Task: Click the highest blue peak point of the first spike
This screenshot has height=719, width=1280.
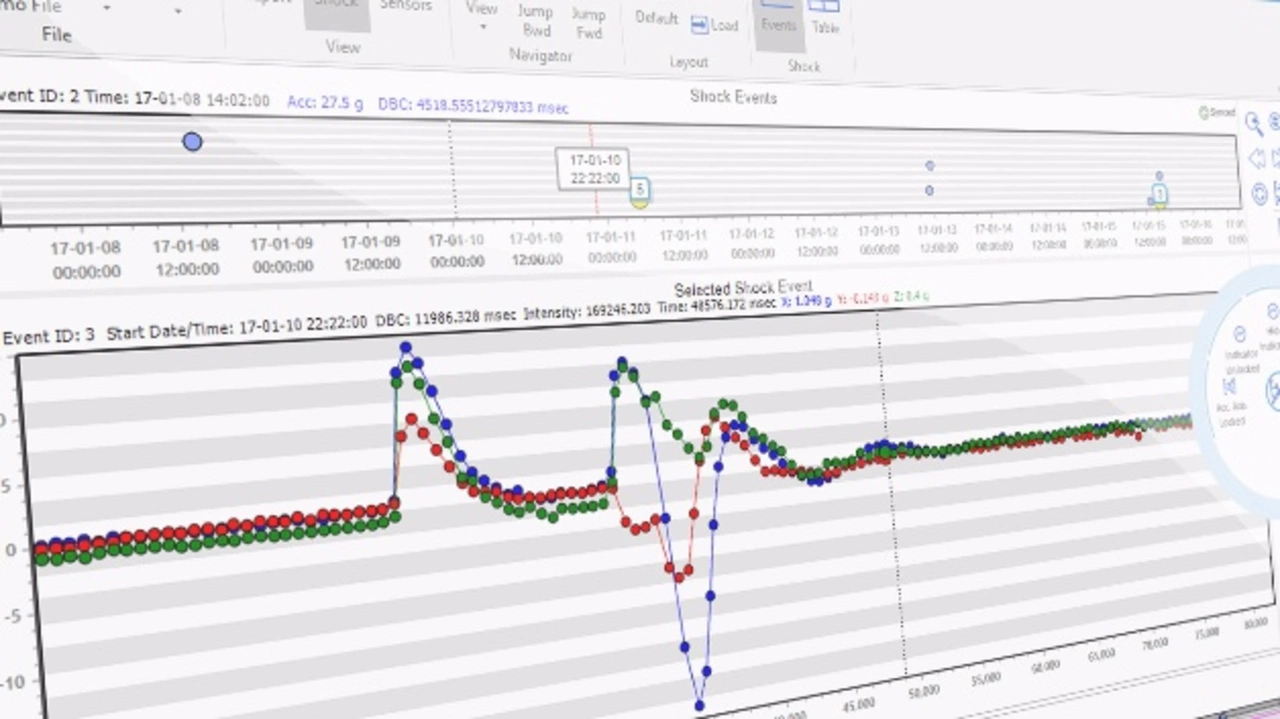Action: pyautogui.click(x=405, y=348)
